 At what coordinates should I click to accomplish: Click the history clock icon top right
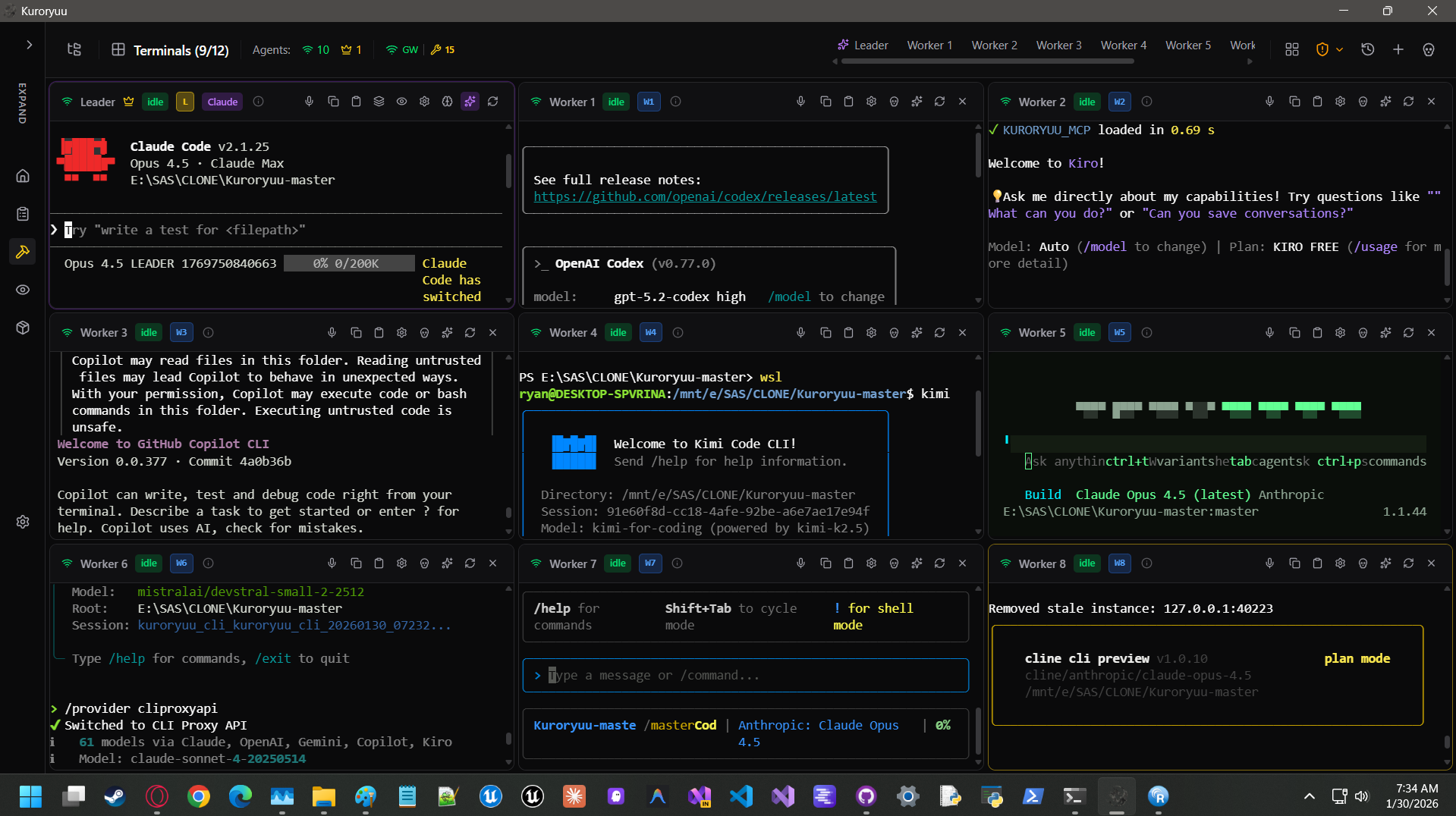[x=1368, y=49]
